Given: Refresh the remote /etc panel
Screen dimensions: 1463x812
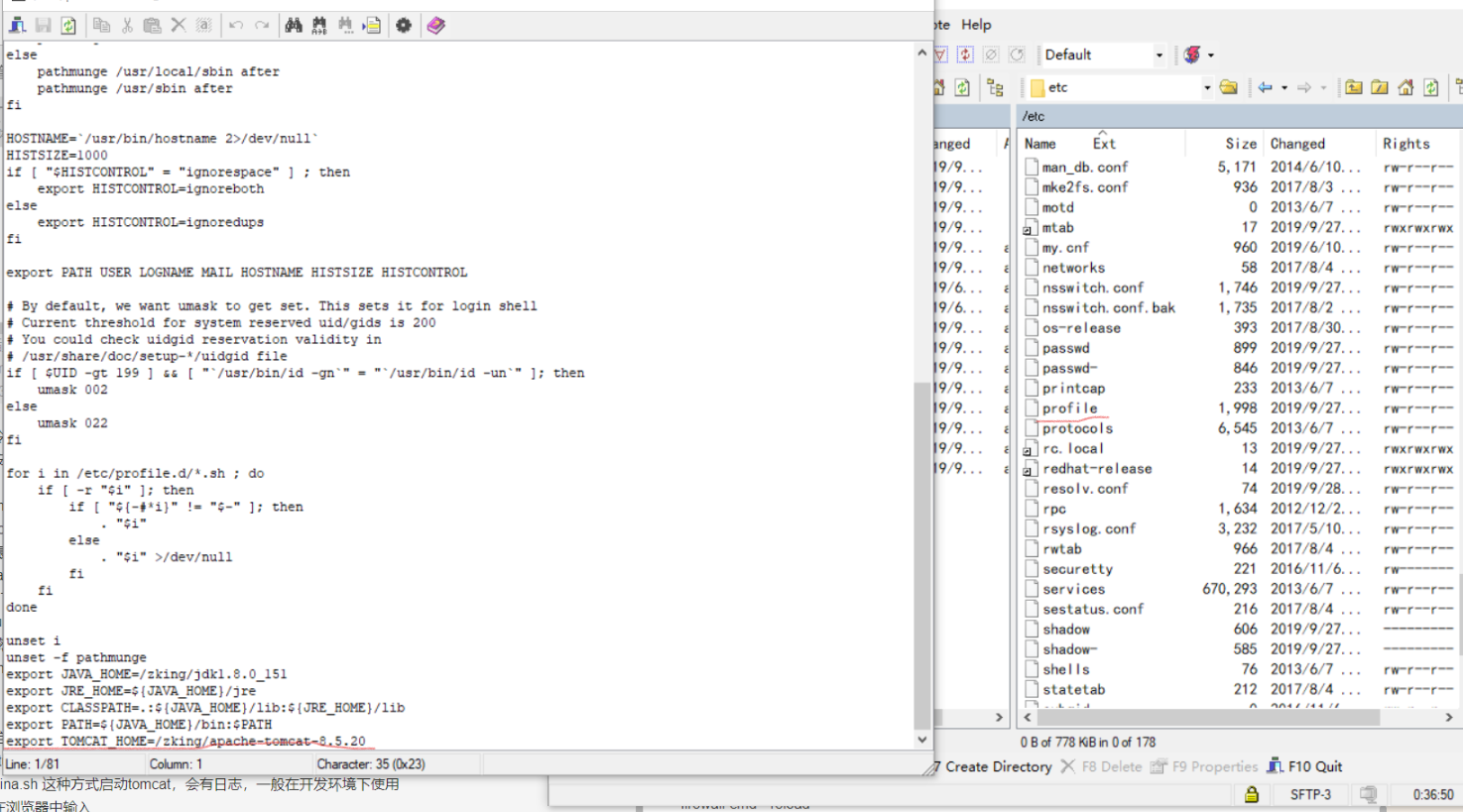Looking at the screenshot, I should pyautogui.click(x=1431, y=87).
